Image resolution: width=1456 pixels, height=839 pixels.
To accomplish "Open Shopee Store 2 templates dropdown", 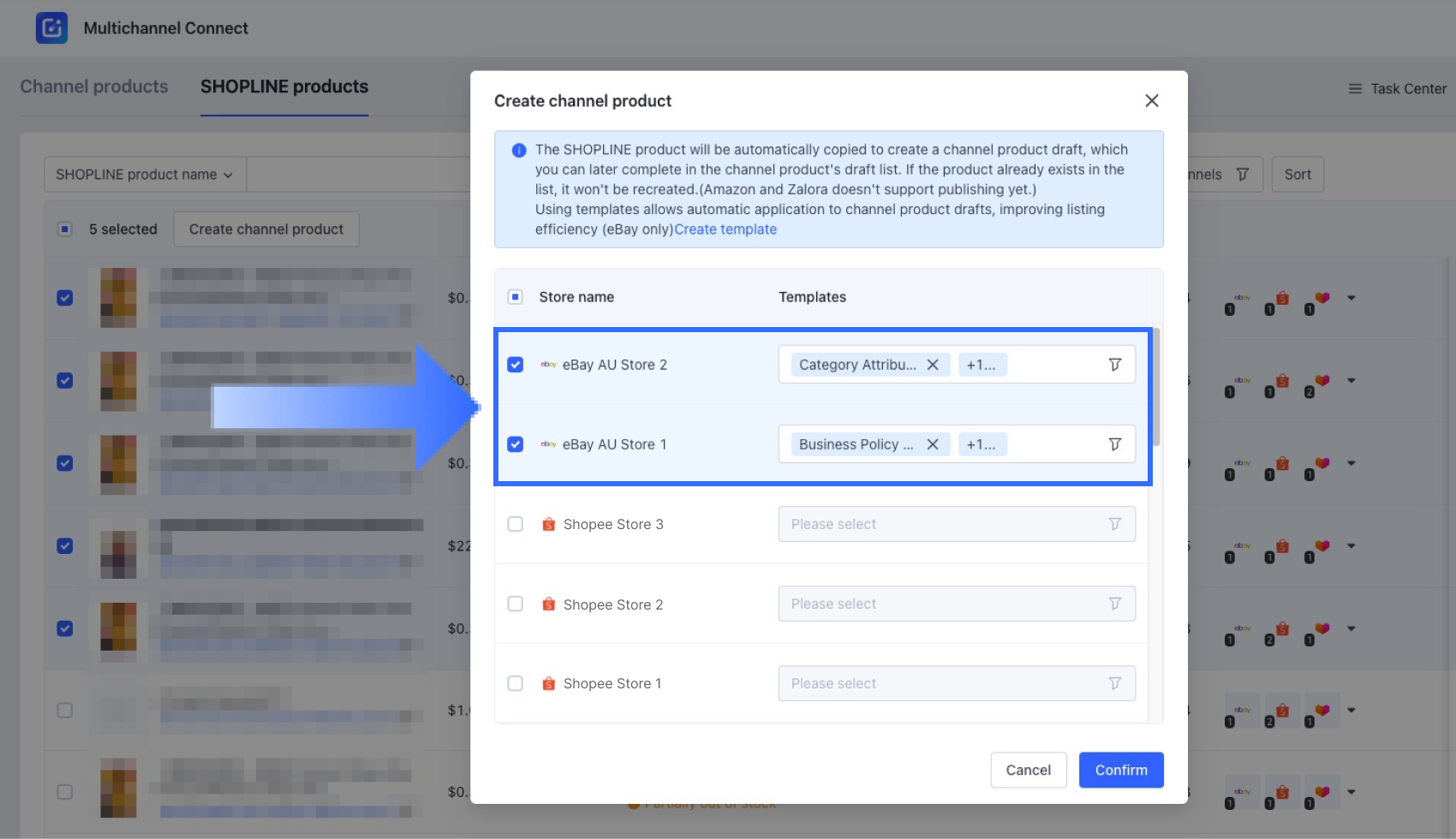I will [956, 604].
